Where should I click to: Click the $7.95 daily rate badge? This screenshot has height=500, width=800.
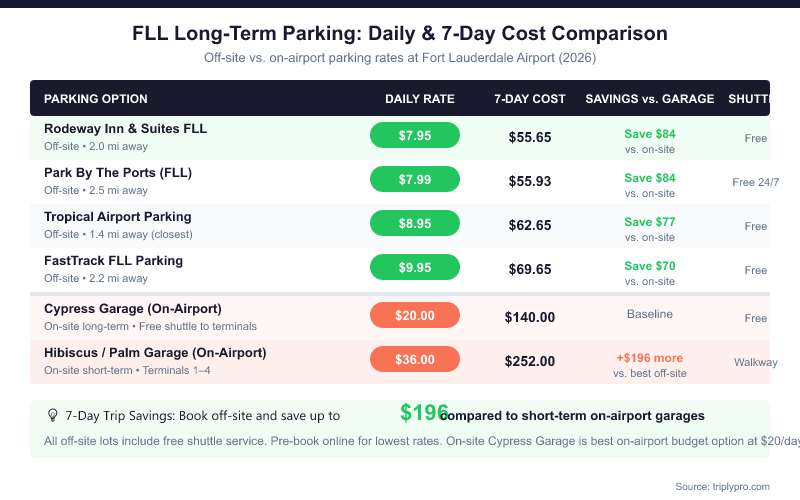click(x=415, y=135)
